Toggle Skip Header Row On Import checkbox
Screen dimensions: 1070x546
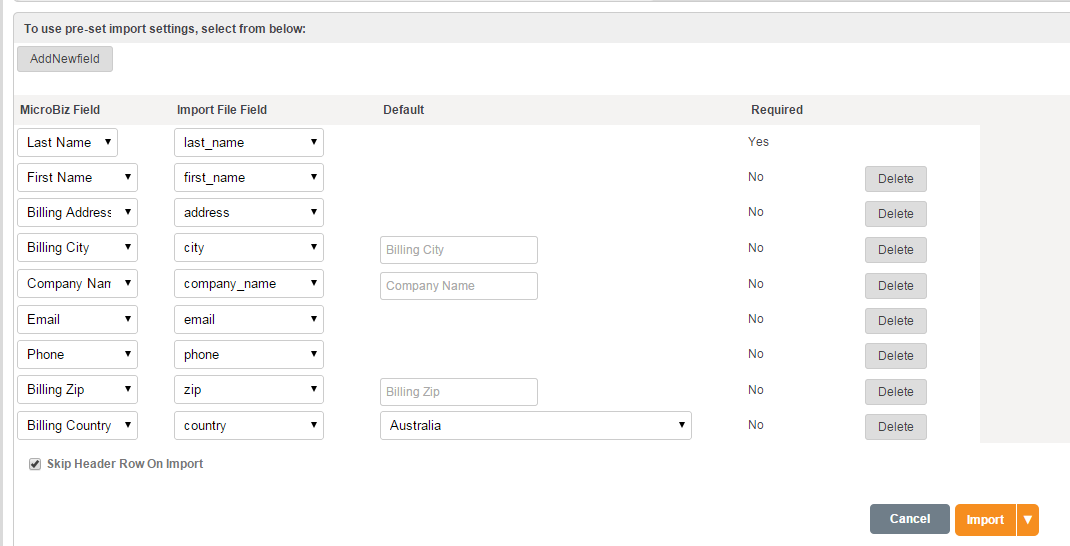pyautogui.click(x=35, y=464)
